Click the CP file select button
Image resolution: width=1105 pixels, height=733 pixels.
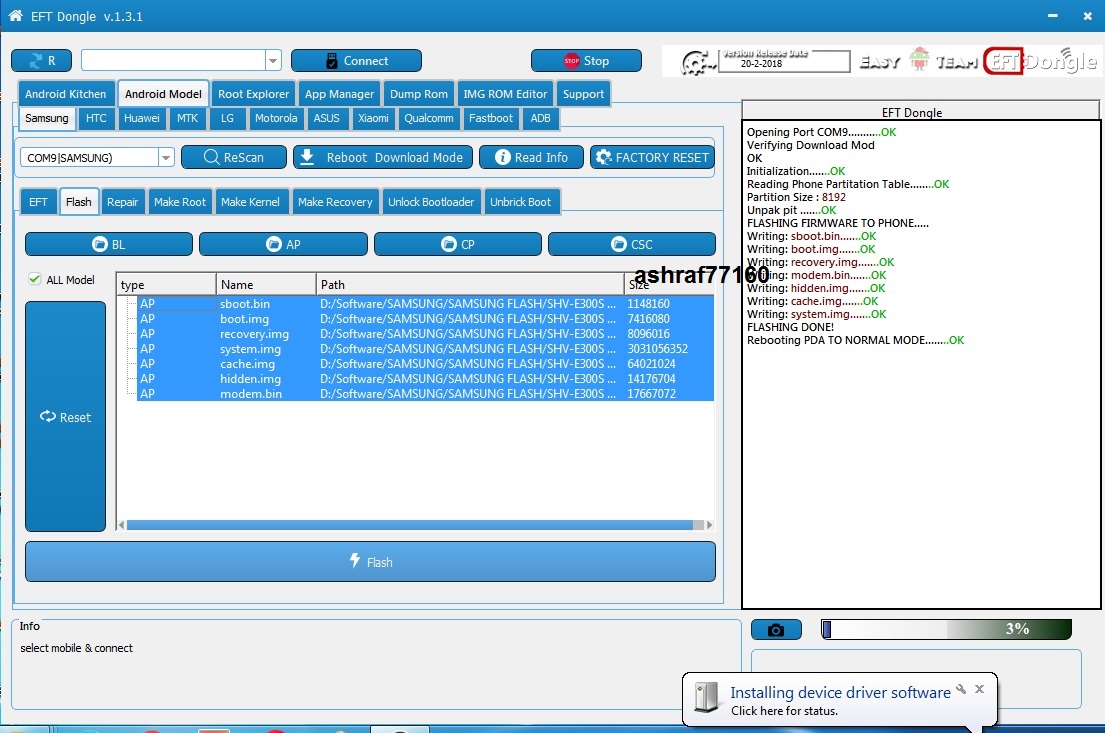point(458,244)
